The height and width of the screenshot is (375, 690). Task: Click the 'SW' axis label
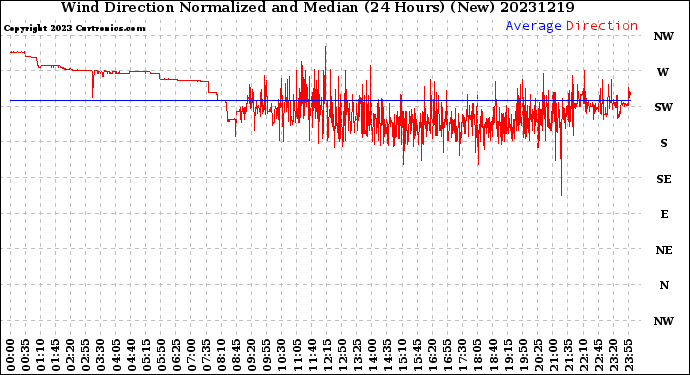coord(664,107)
